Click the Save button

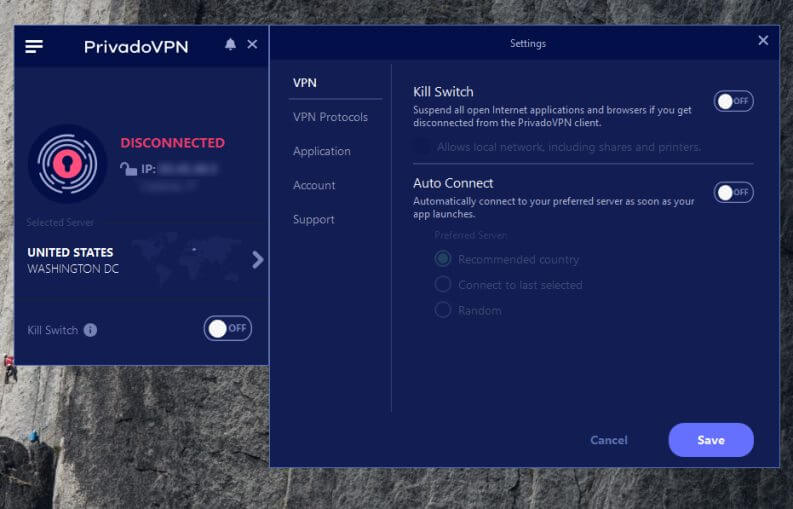(x=711, y=440)
